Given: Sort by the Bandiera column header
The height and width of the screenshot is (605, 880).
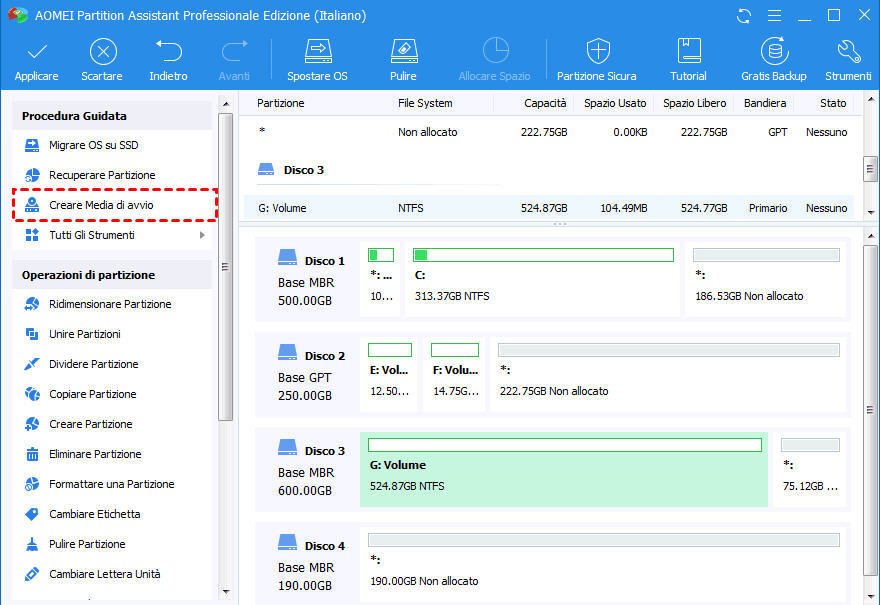Looking at the screenshot, I should click(765, 103).
